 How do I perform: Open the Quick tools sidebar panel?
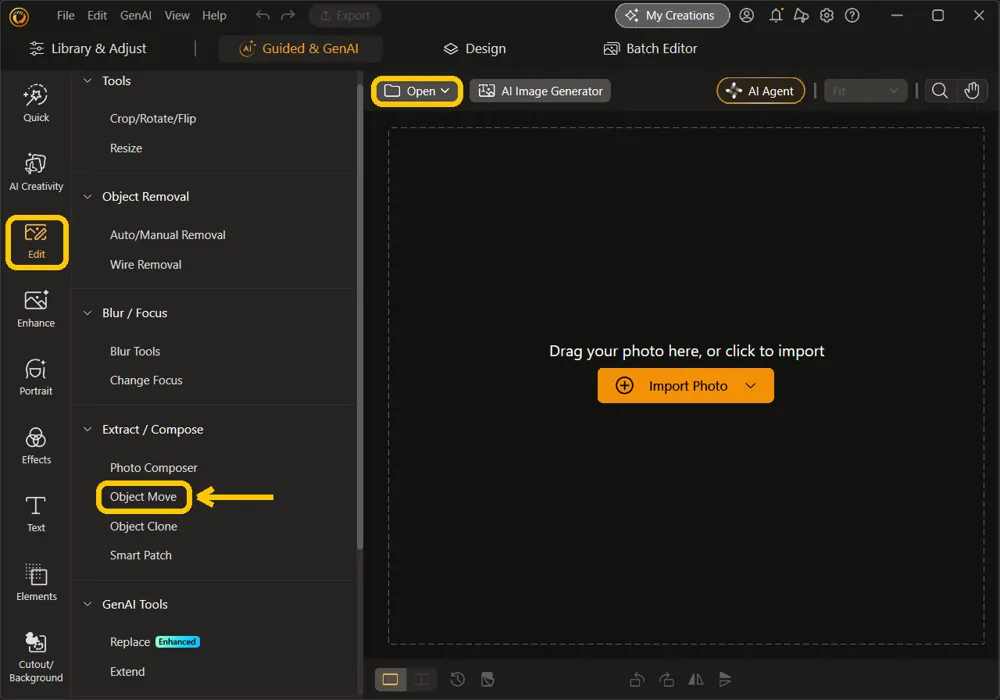click(x=36, y=103)
